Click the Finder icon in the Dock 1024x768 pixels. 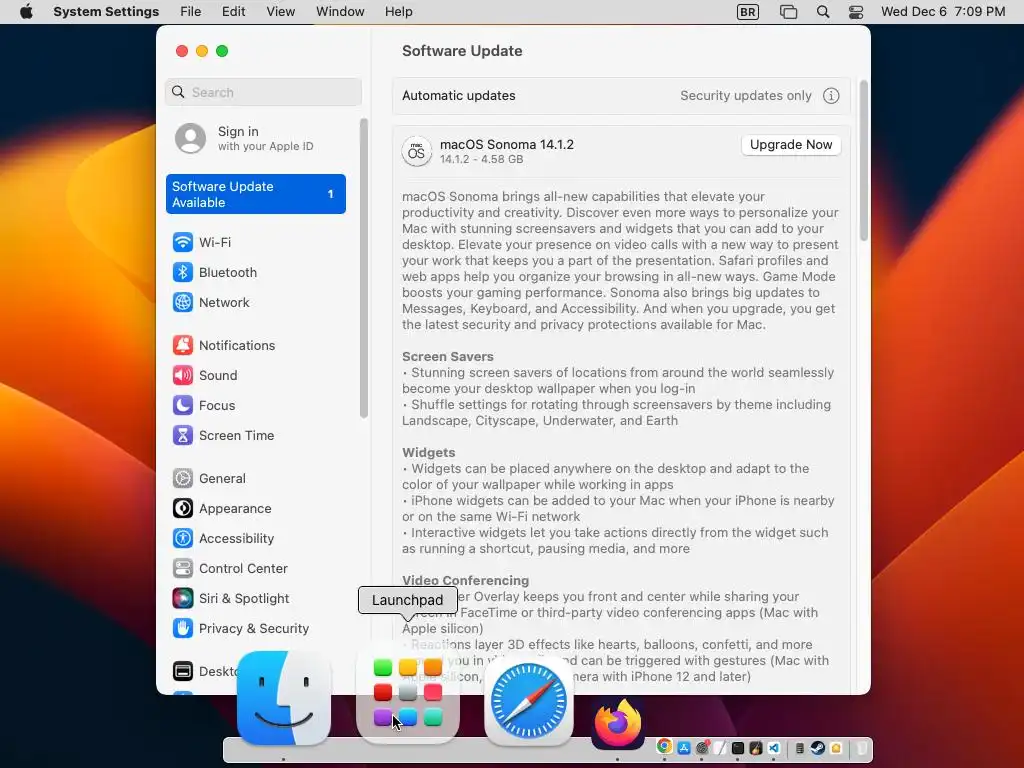tap(283, 698)
